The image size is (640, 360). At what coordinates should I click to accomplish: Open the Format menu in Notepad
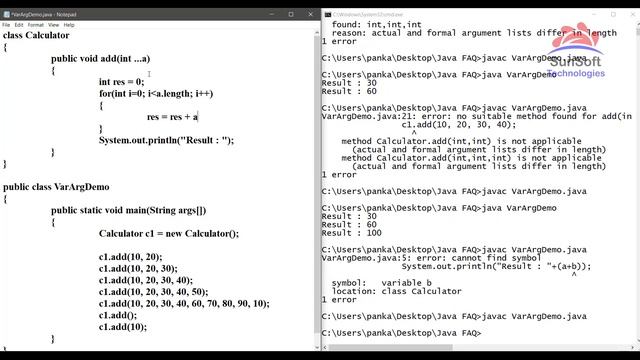click(36, 25)
